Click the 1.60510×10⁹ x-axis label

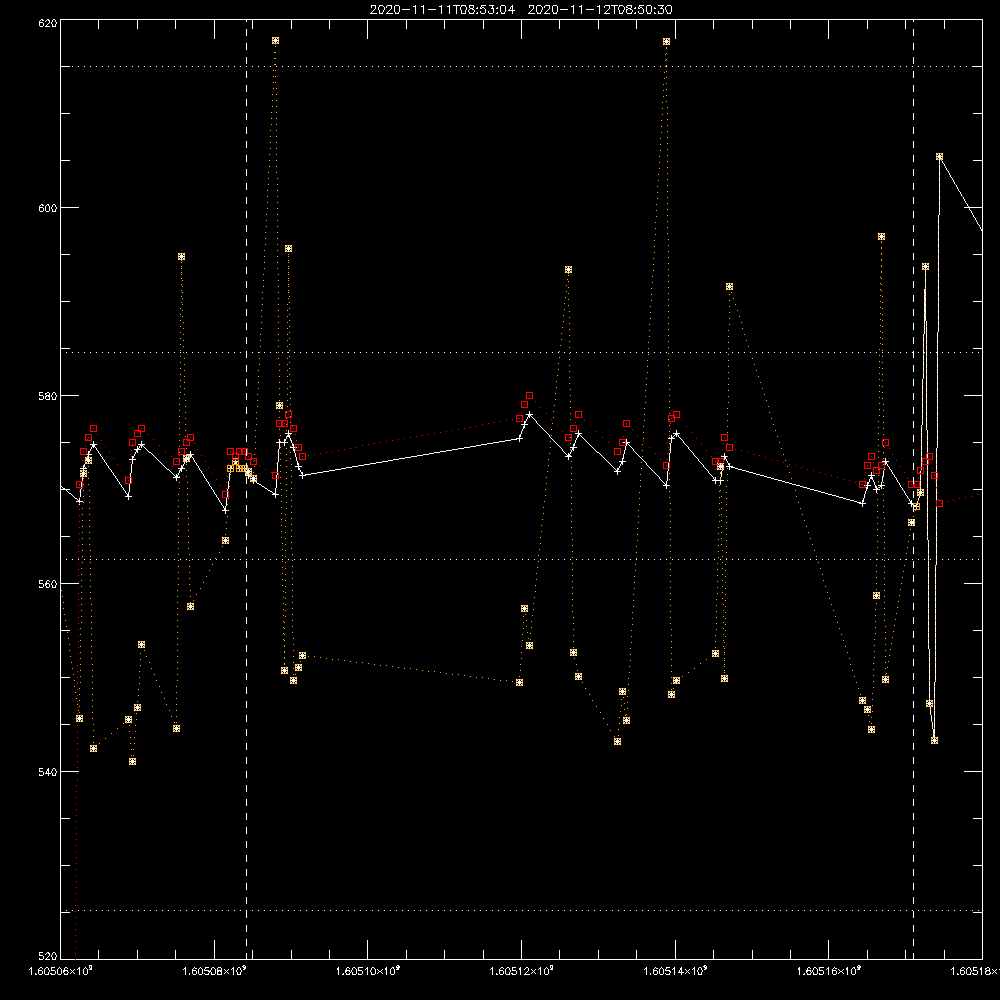[368, 971]
